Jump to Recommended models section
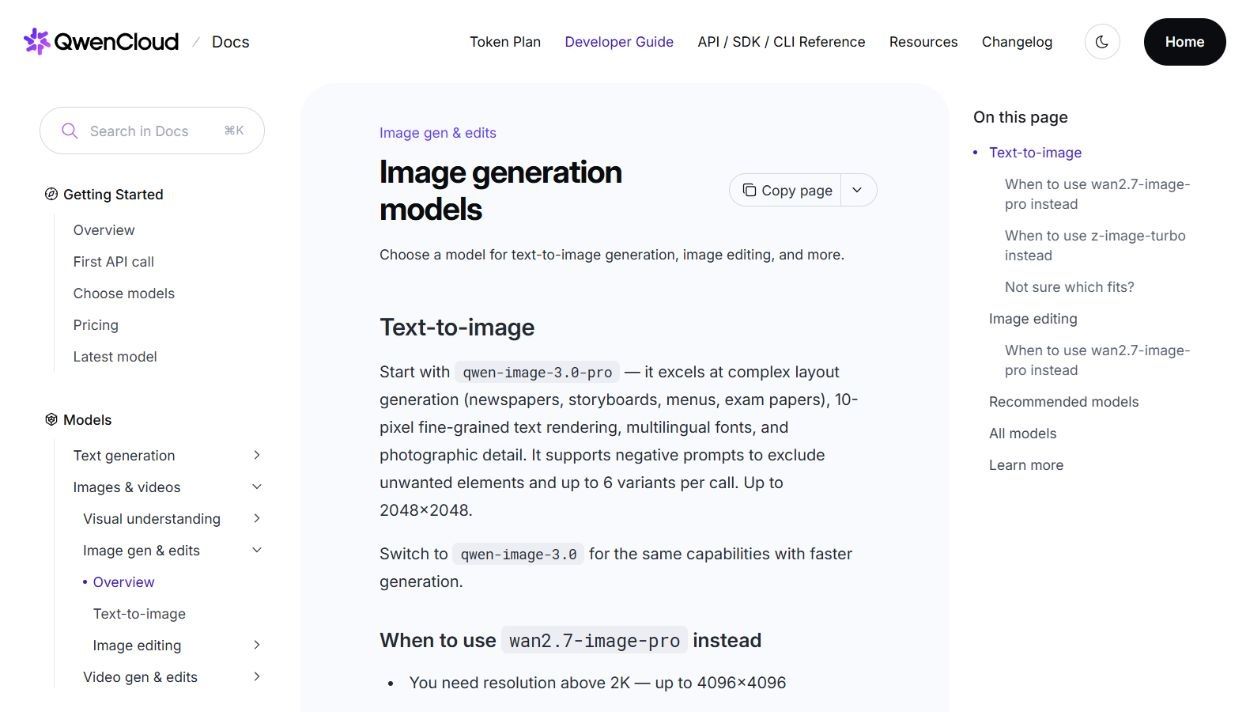Viewport: 1247px width, 712px height. (1064, 402)
